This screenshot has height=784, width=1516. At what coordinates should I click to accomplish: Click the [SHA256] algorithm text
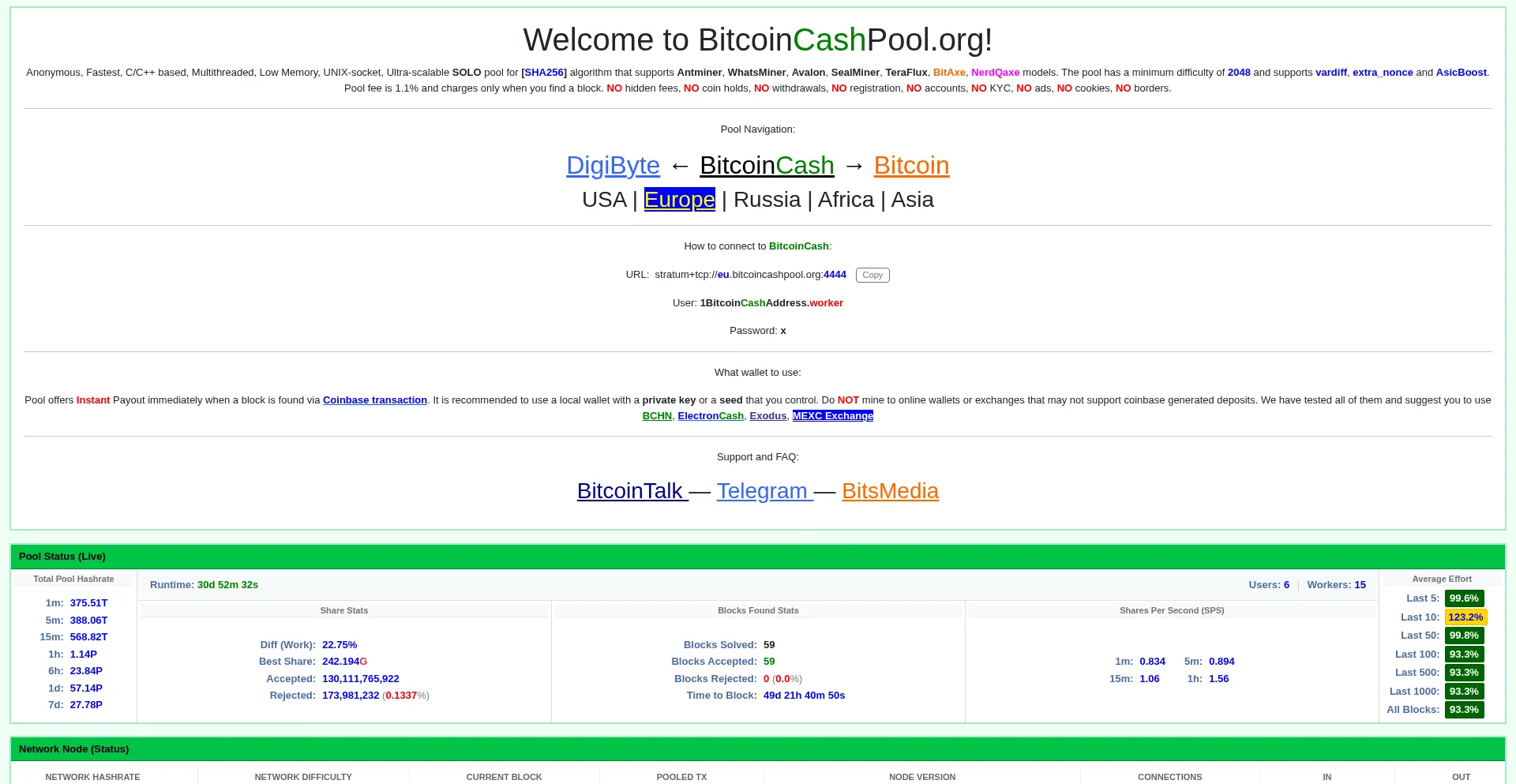pos(544,73)
